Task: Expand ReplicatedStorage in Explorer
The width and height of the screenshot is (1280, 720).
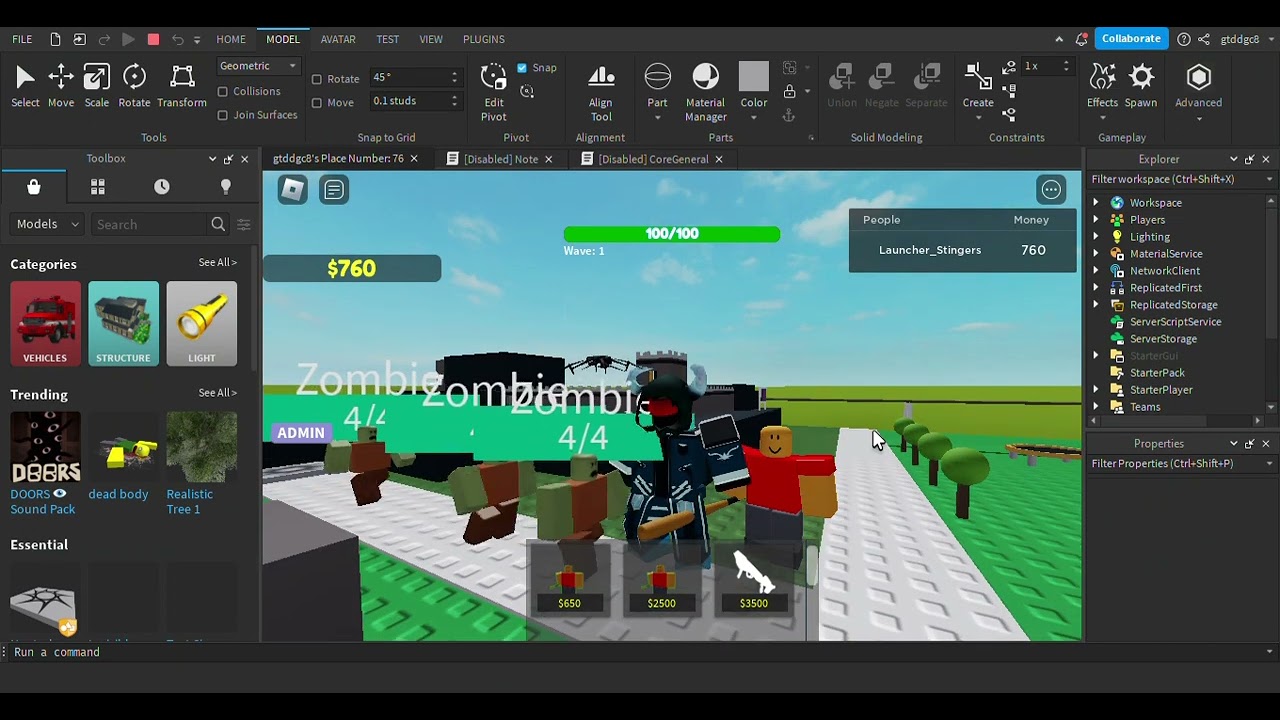Action: (x=1095, y=305)
